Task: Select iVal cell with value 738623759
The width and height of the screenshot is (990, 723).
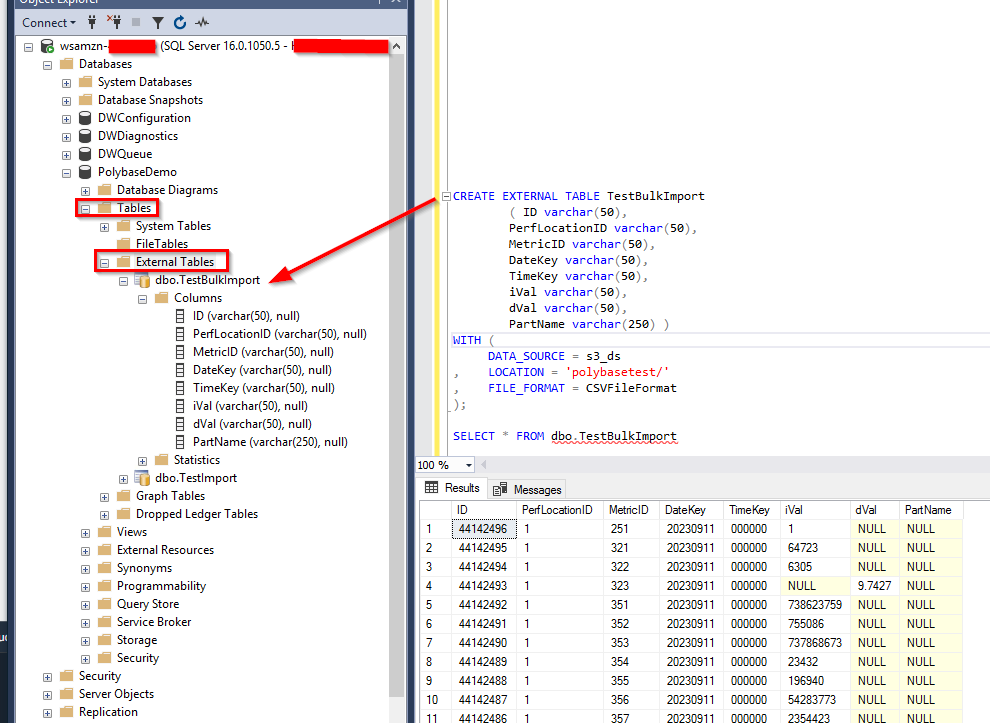Action: [814, 605]
